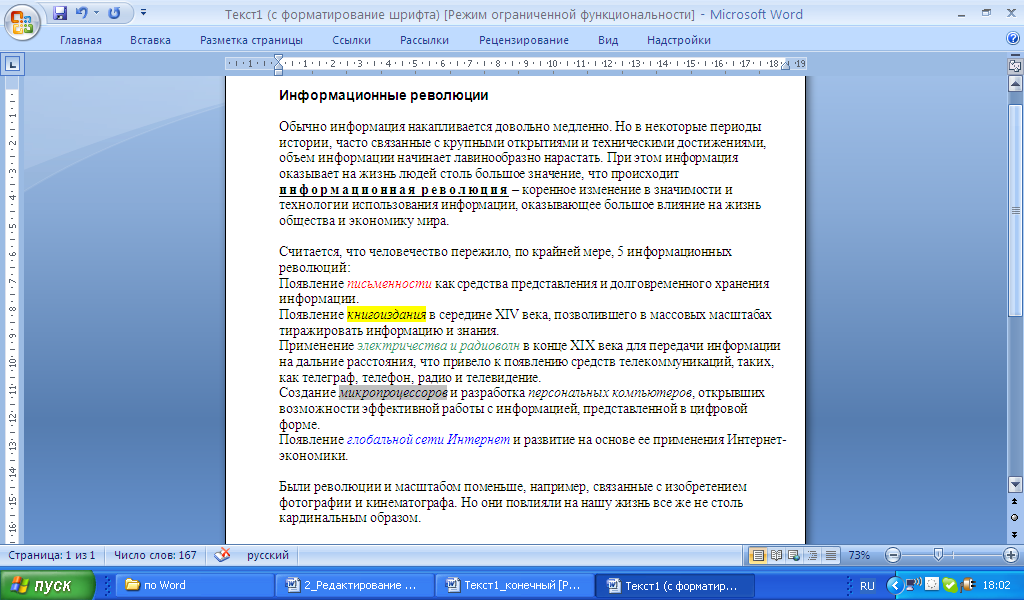Click the red word 'письменности'
1024x600 pixels.
pyautogui.click(x=389, y=283)
